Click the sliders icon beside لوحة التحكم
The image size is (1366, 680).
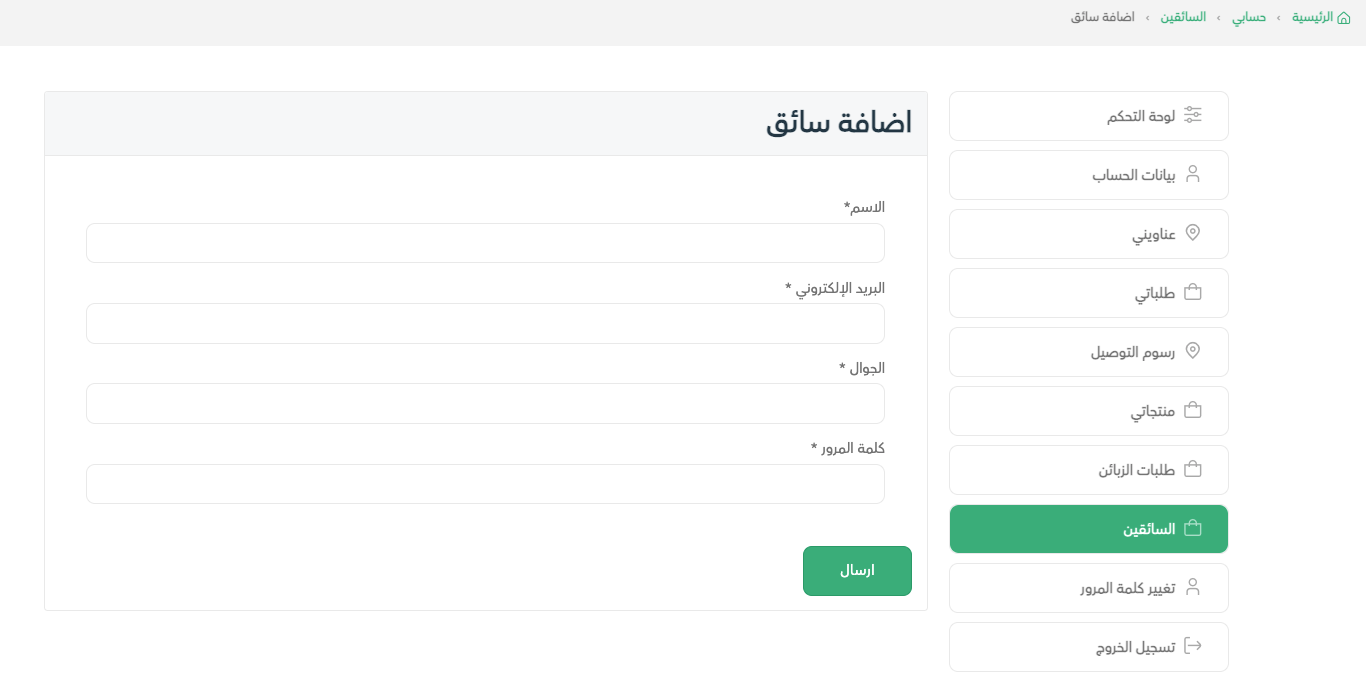1192,115
